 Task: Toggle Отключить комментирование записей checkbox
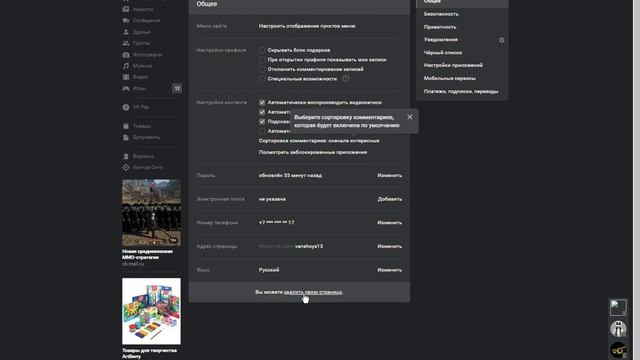tap(262, 69)
